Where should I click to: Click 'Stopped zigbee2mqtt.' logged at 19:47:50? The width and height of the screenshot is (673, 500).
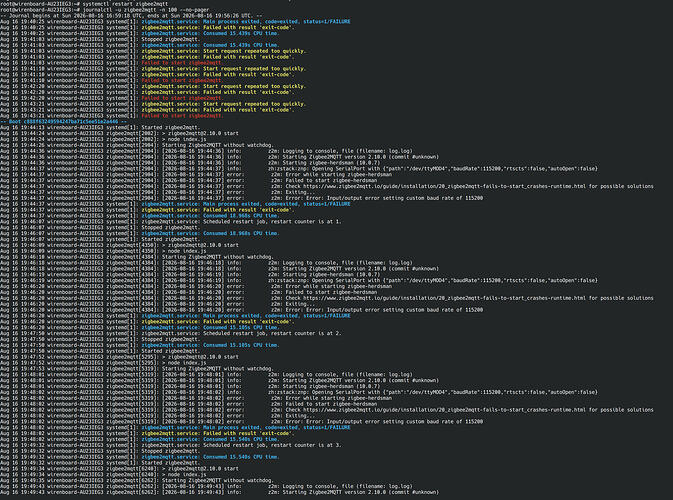pyautogui.click(x=170, y=339)
